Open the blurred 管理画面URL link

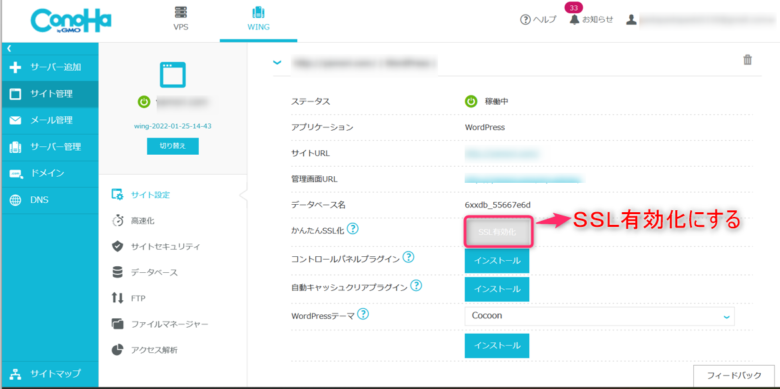[x=524, y=179]
